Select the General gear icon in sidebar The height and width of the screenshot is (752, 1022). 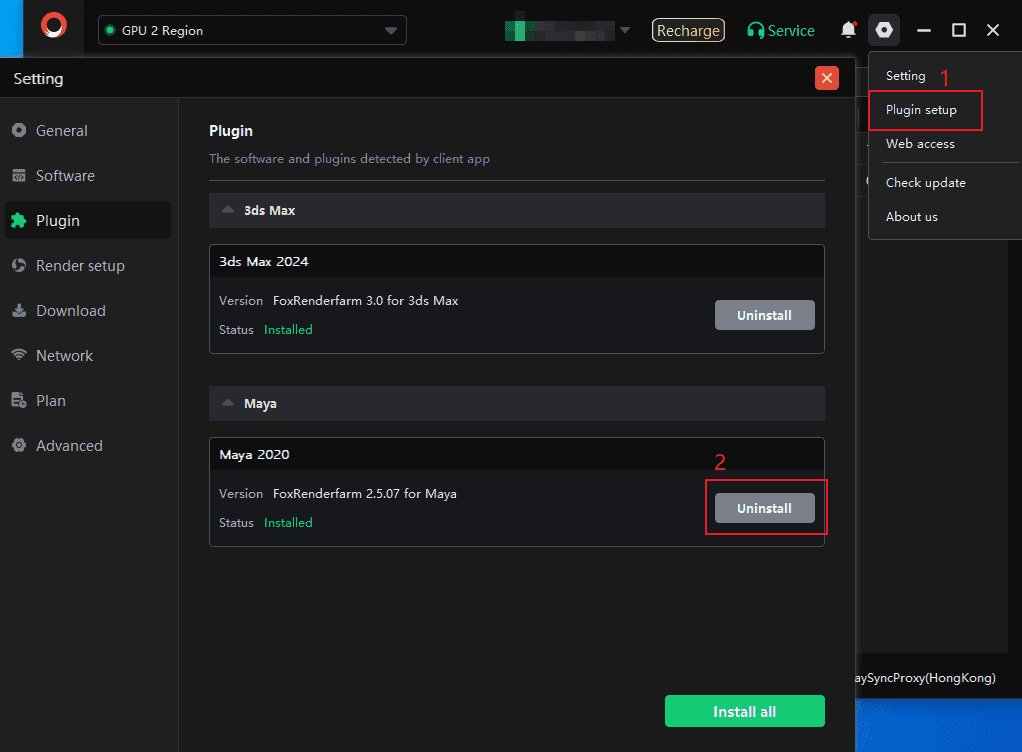click(18, 131)
